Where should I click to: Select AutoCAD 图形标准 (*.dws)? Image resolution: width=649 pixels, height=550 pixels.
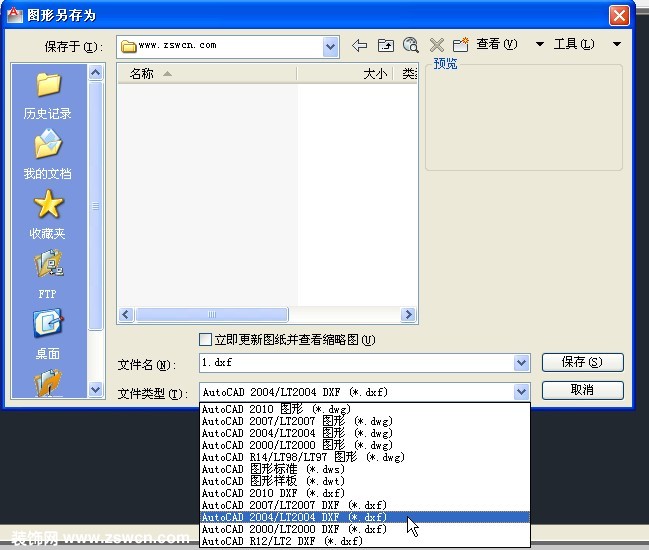(x=365, y=469)
